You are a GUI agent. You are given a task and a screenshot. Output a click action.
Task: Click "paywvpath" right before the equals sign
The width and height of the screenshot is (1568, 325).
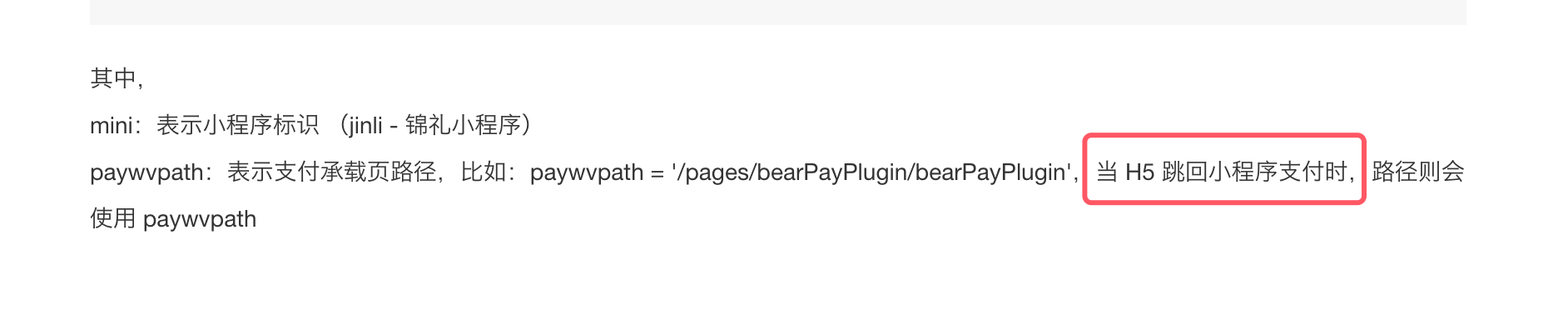(x=587, y=173)
